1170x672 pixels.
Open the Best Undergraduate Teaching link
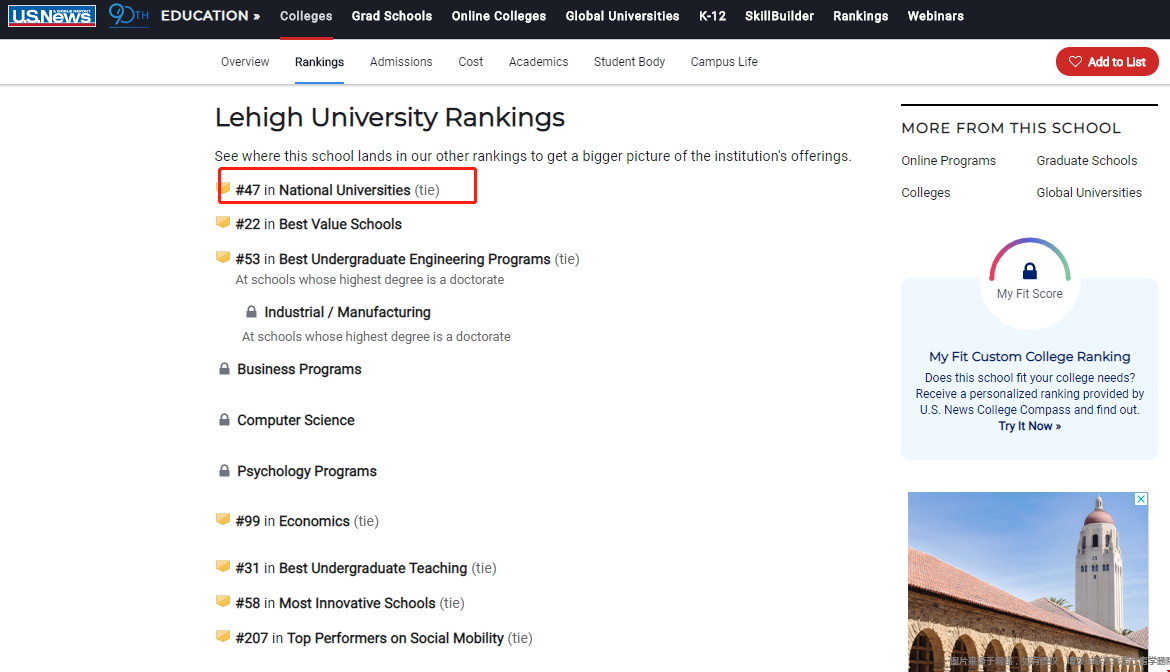point(373,568)
